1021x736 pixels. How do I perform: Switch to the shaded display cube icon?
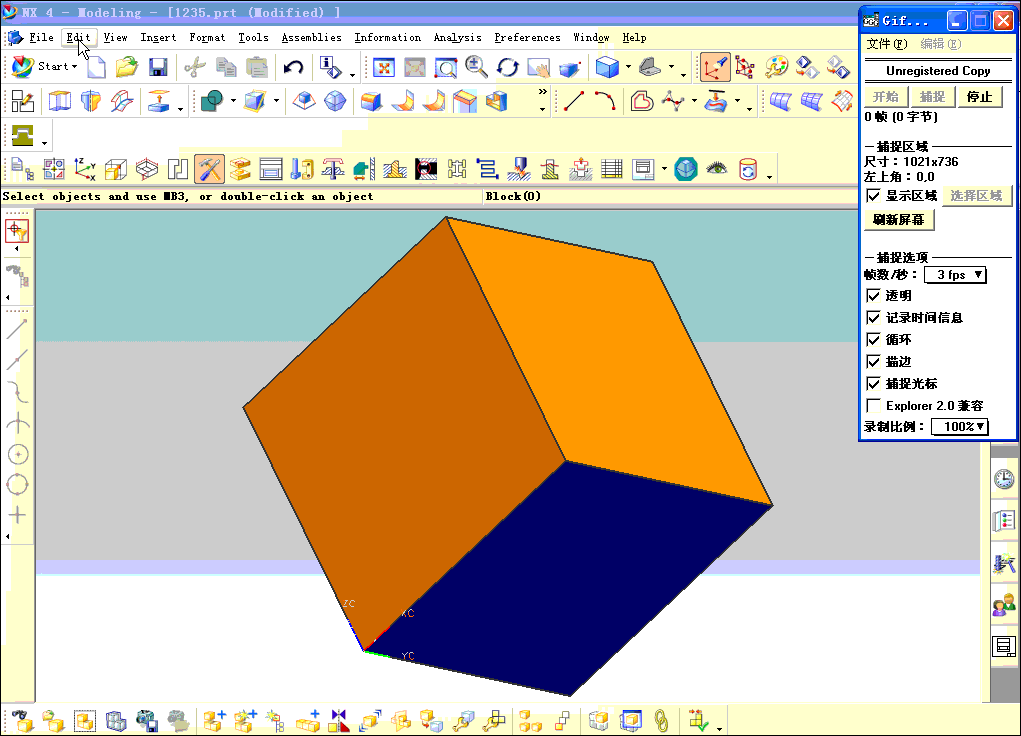(x=607, y=67)
